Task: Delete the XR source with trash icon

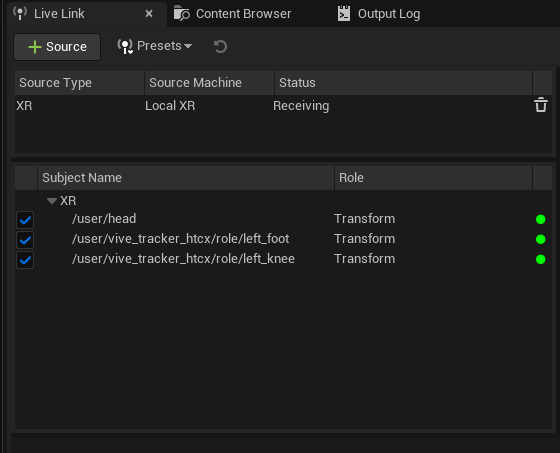Action: [x=541, y=105]
